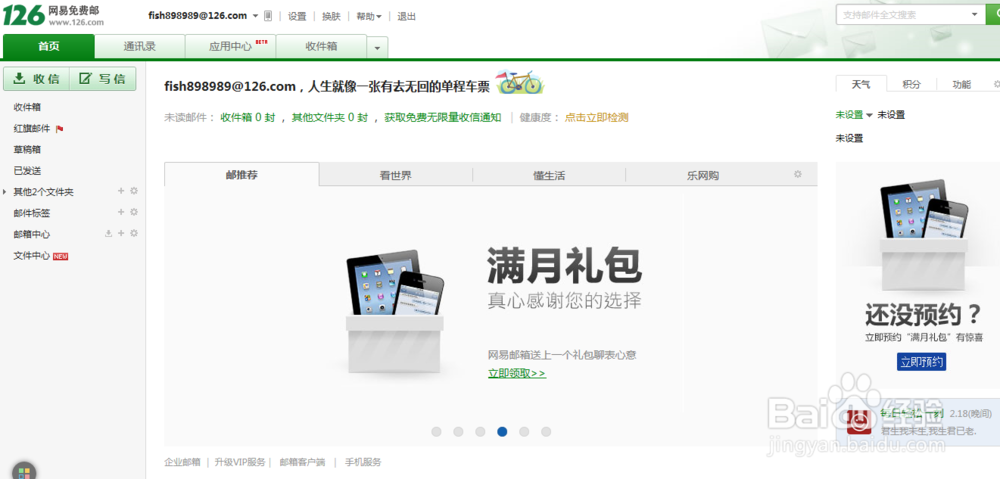Click the red NEW badge beside 文件中心
Image resolution: width=1000 pixels, height=479 pixels.
[61, 256]
